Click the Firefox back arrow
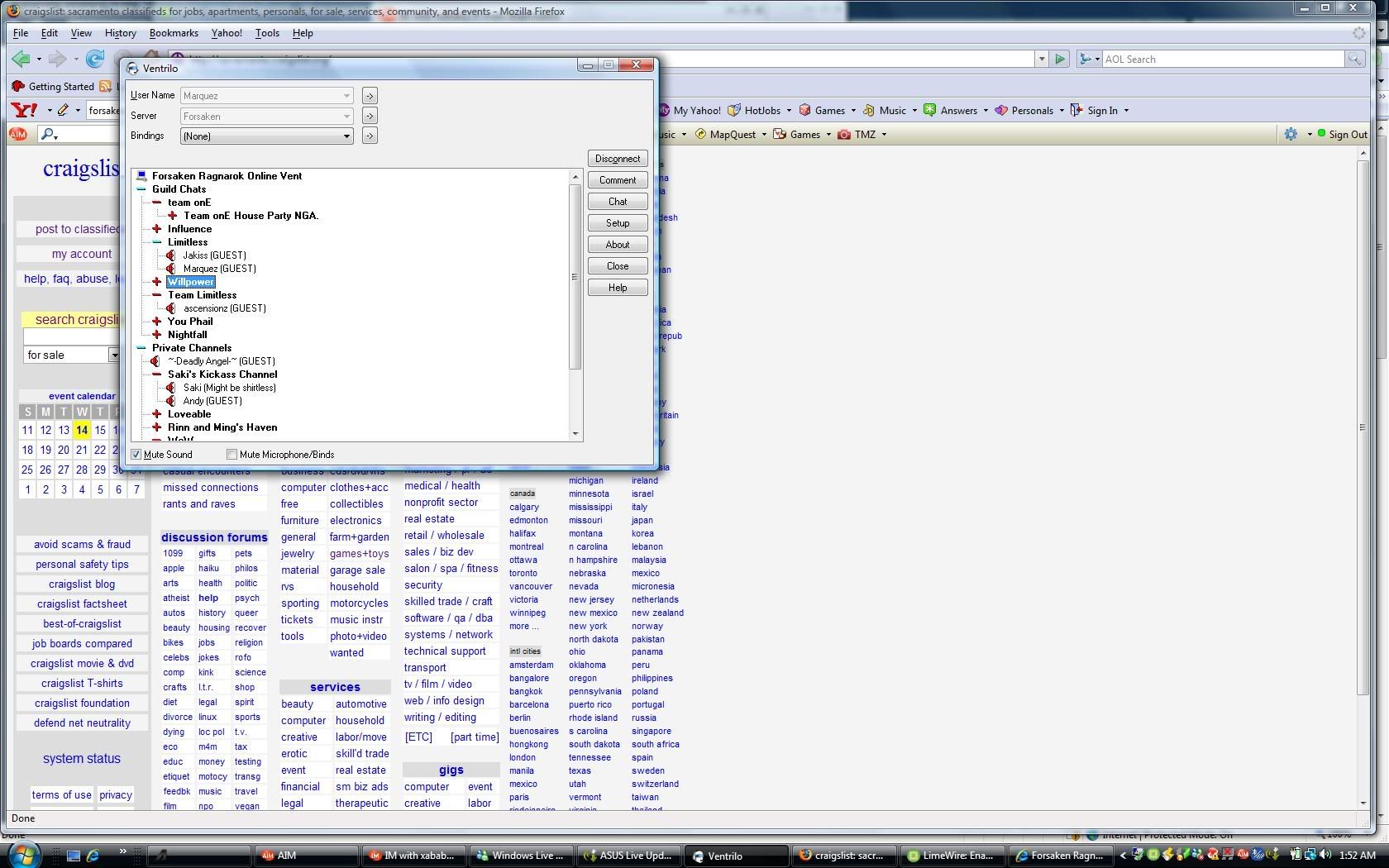 coord(21,59)
